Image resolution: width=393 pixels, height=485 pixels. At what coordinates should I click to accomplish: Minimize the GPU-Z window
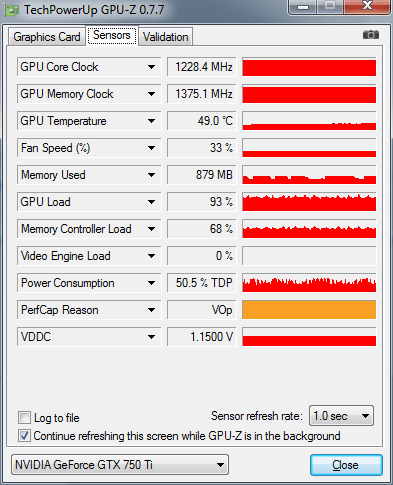pos(303,7)
